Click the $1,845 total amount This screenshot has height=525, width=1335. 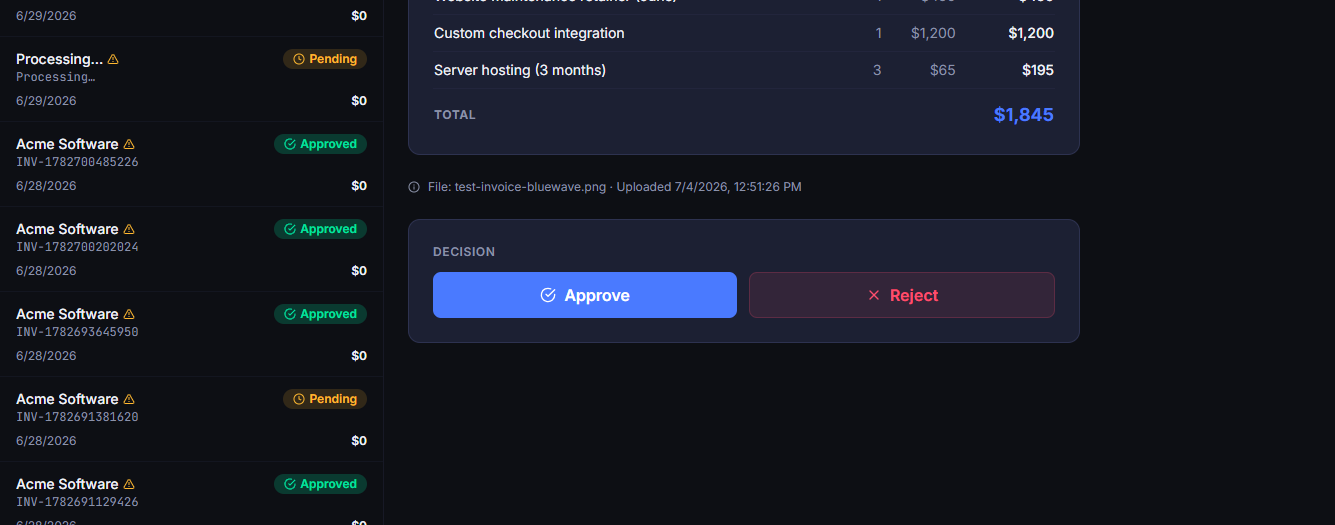click(1023, 115)
